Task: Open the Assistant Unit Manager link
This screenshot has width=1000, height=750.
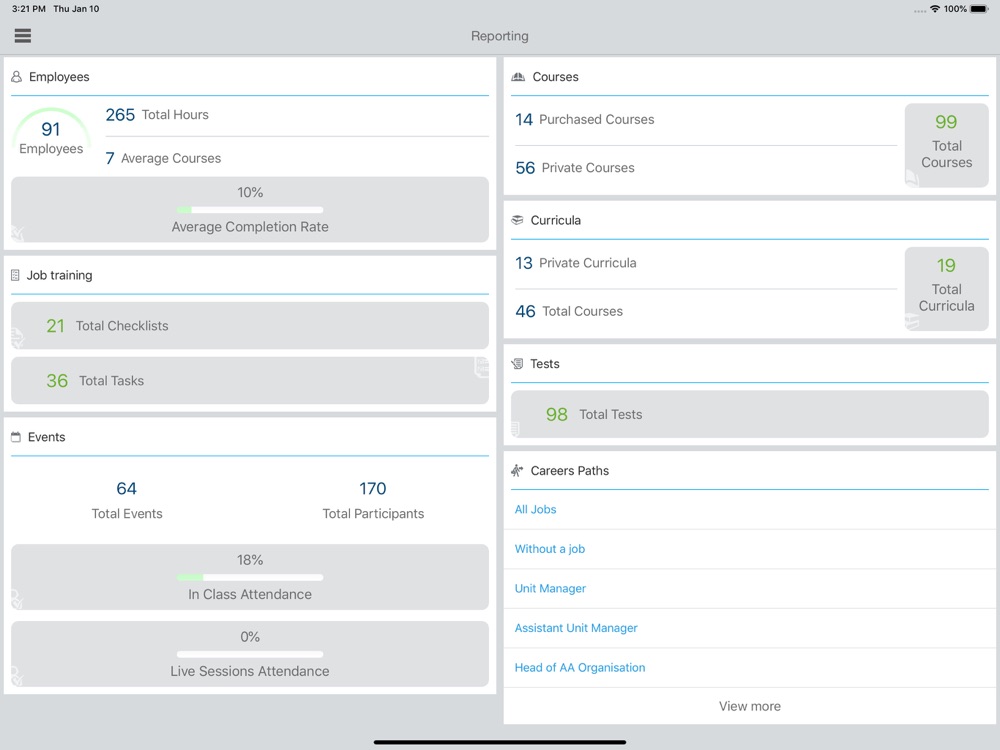Action: click(x=576, y=628)
